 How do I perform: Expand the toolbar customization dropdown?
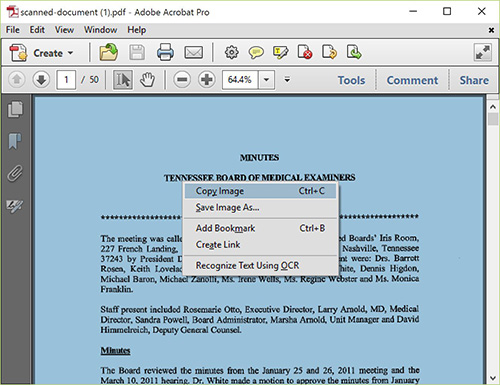point(287,80)
